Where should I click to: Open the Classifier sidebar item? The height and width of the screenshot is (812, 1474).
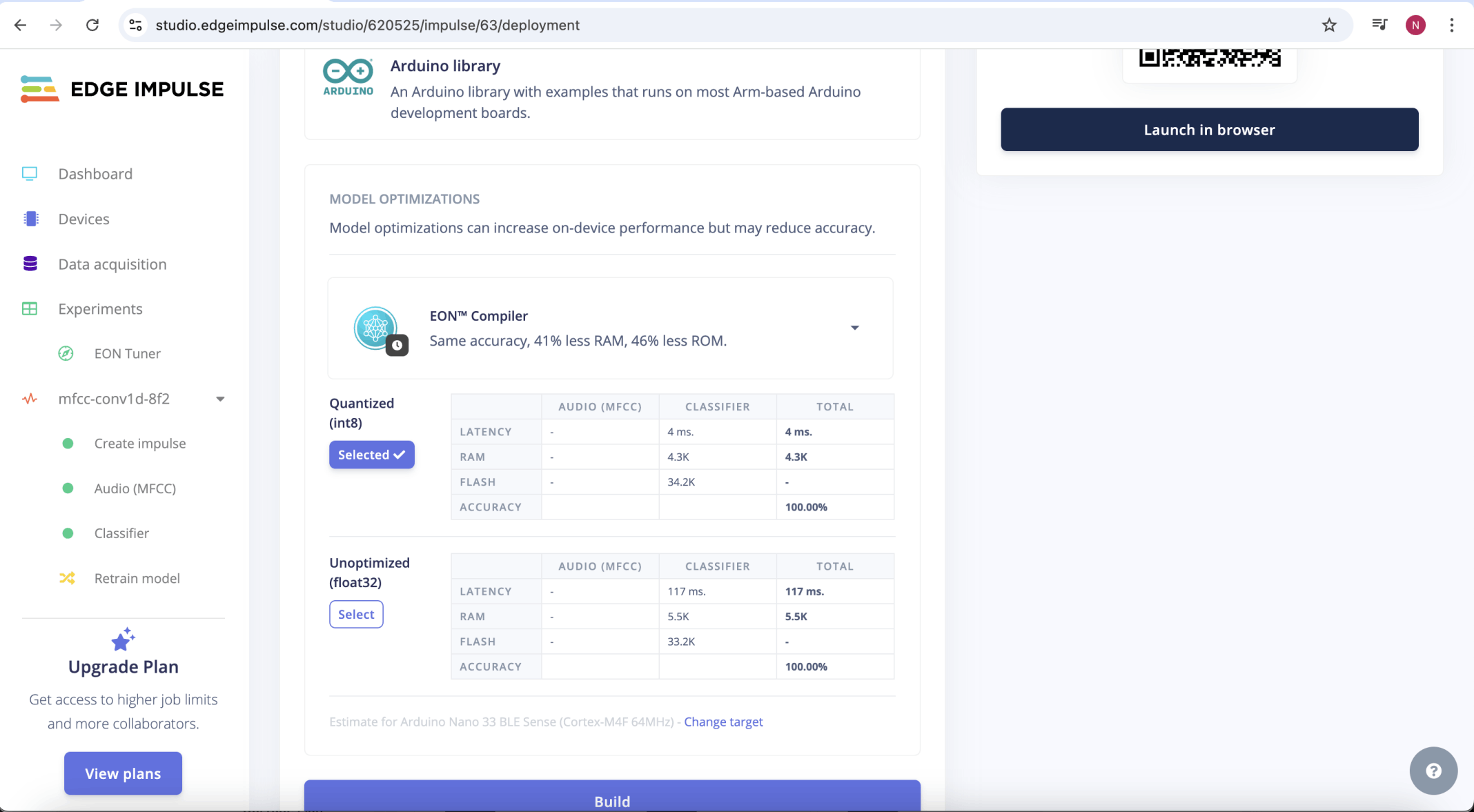coord(121,533)
